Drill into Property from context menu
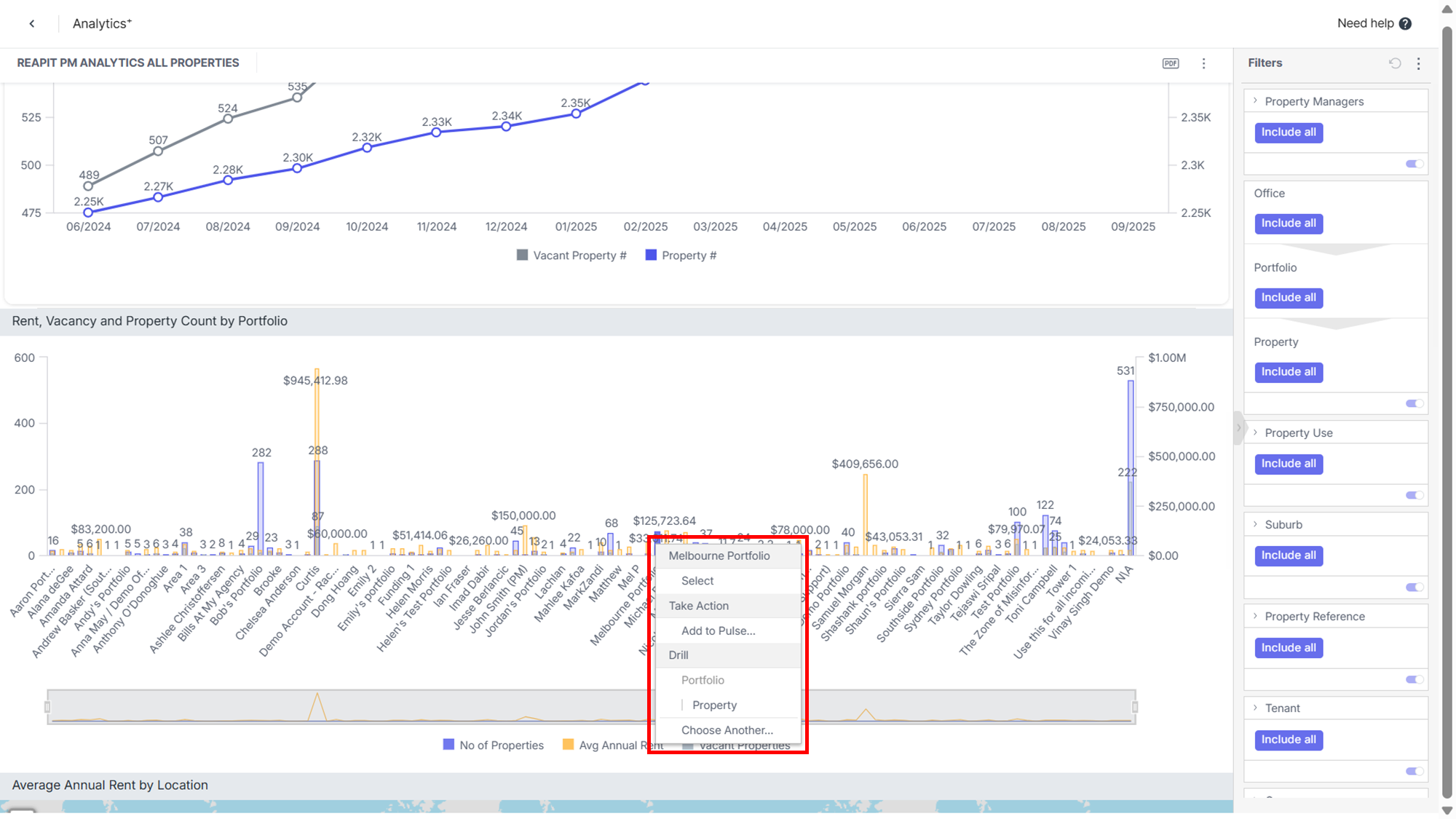The width and height of the screenshot is (1456, 819). tap(728, 705)
